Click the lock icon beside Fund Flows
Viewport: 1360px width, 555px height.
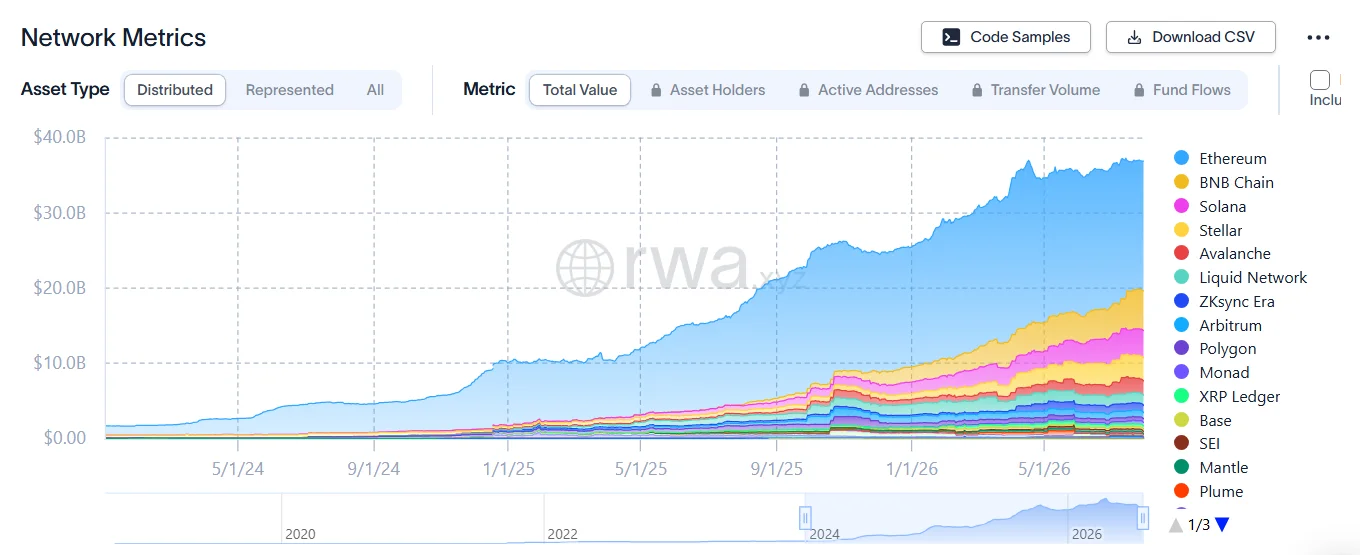pyautogui.click(x=1139, y=90)
